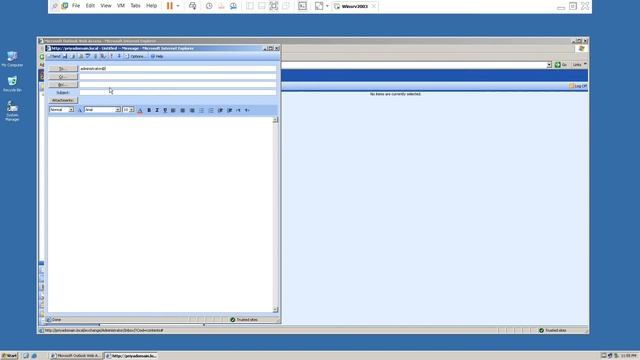Click into the Cc address field
Viewport: 640px width, 360px height.
(x=178, y=77)
